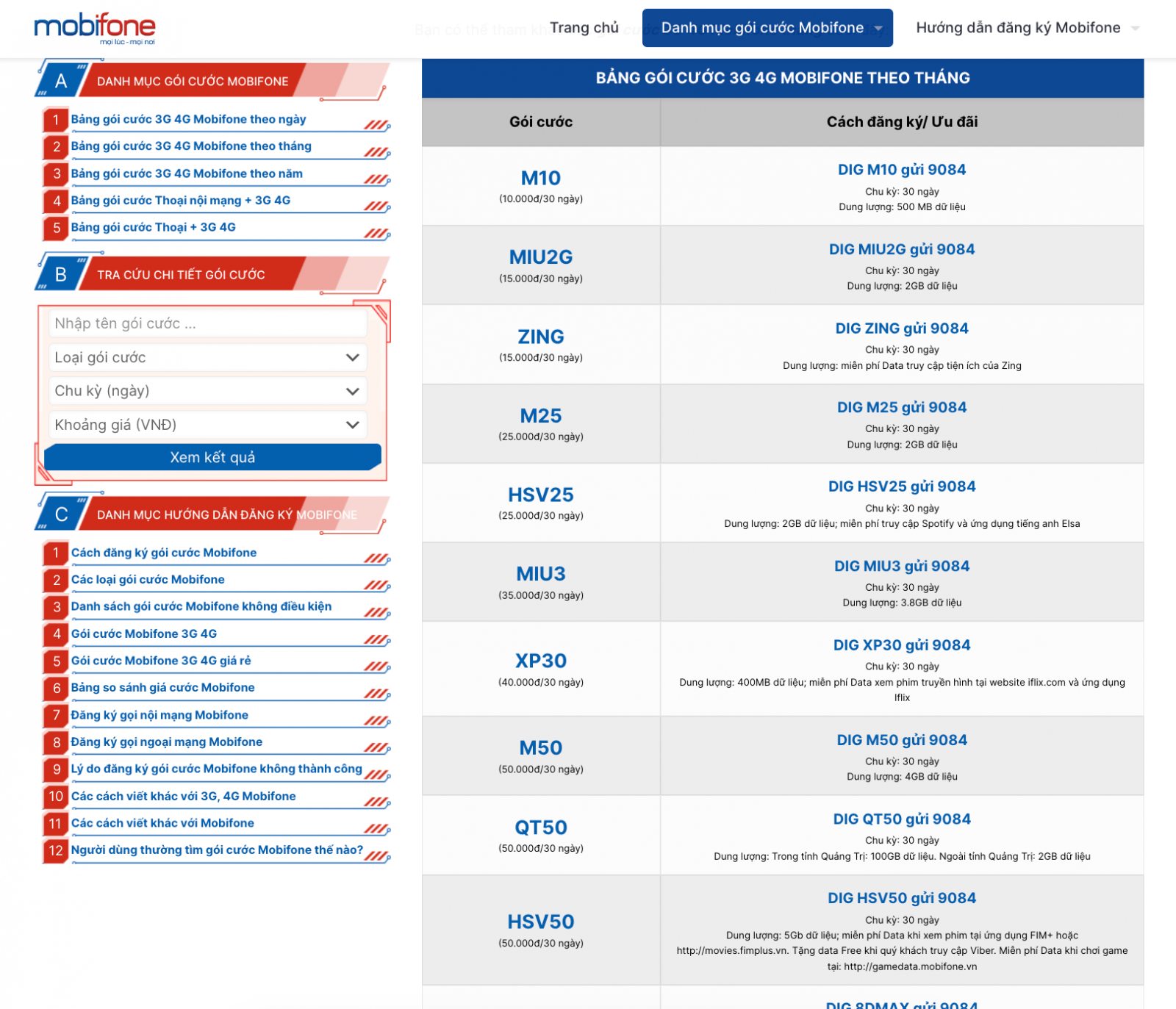This screenshot has height=1009, width=1176.
Task: Open Đăng ký gọi nội mạng Mobifone
Action: [x=159, y=715]
